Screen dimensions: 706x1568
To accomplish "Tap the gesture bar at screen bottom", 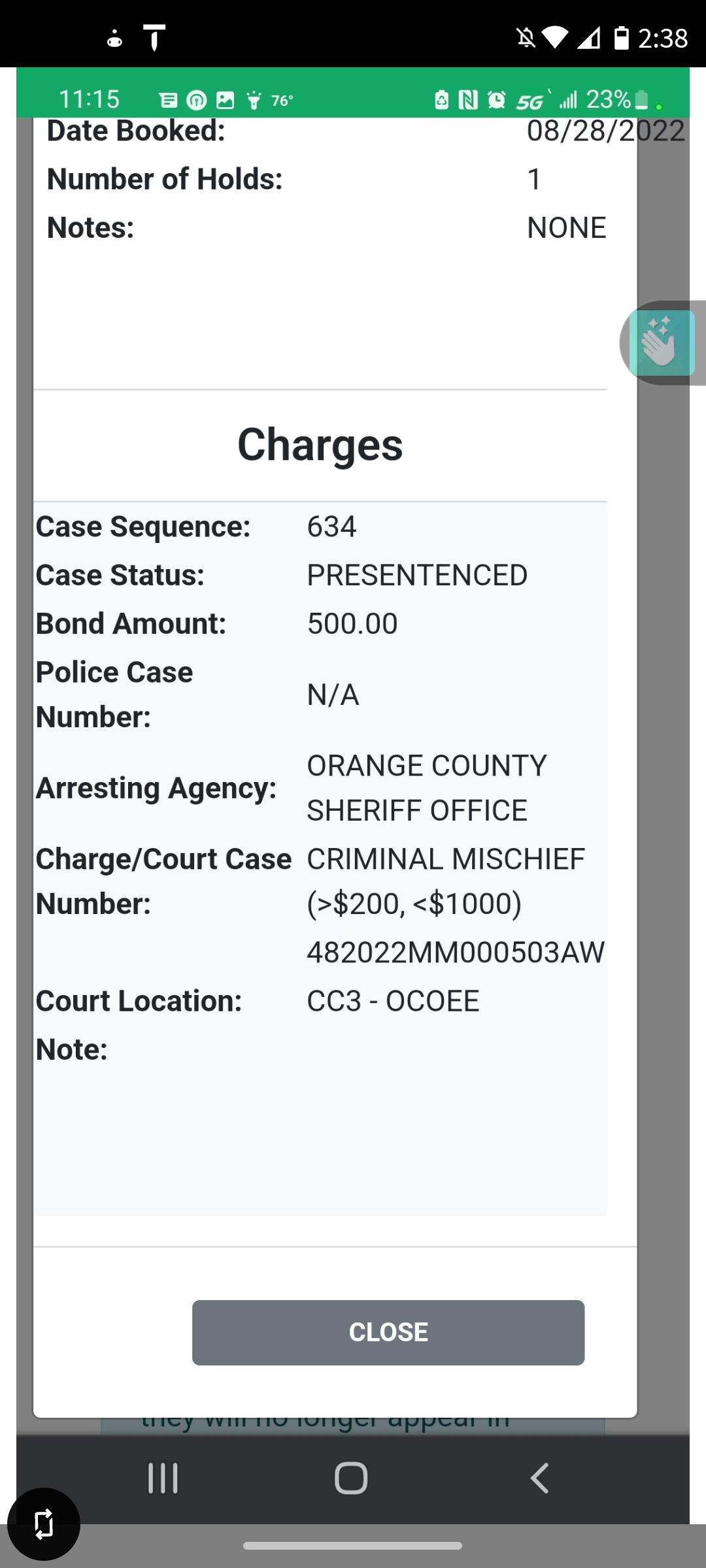I will [353, 1546].
